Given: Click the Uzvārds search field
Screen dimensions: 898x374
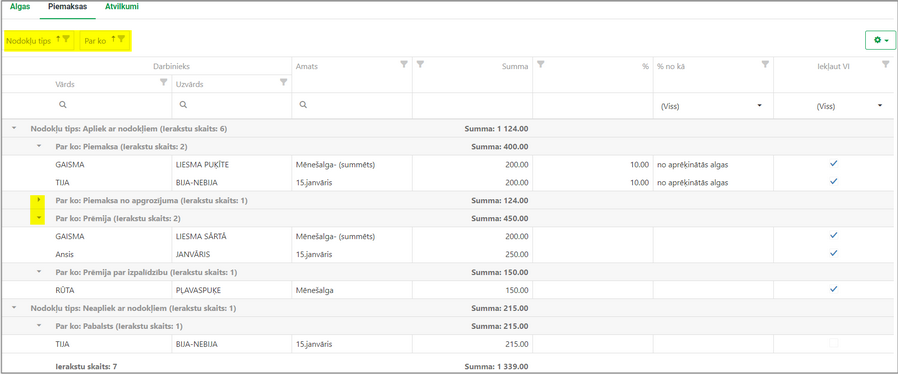Looking at the screenshot, I should pos(232,105).
